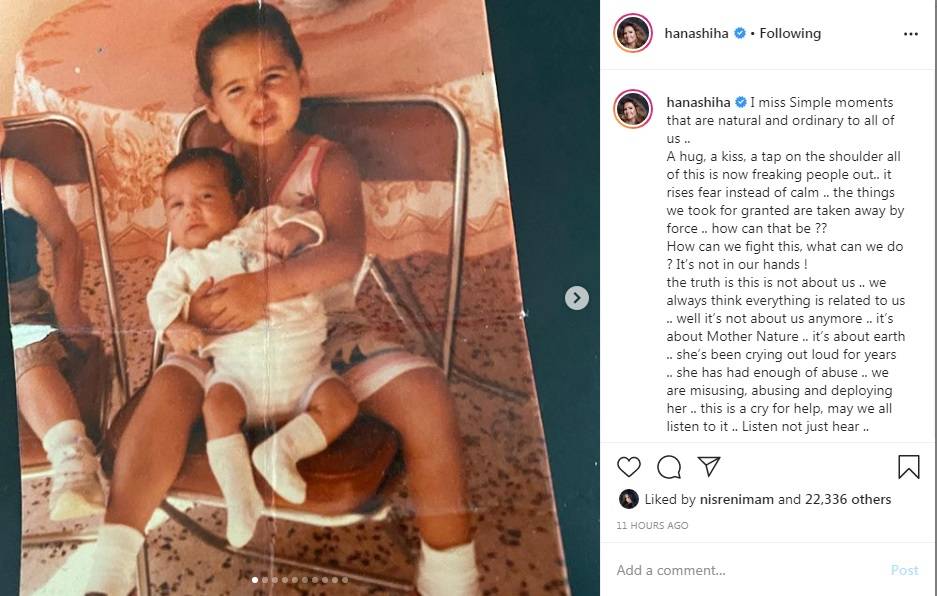Screen dimensions: 937x596
Task: Jump to the last carousel dot indicator
Action: click(345, 580)
